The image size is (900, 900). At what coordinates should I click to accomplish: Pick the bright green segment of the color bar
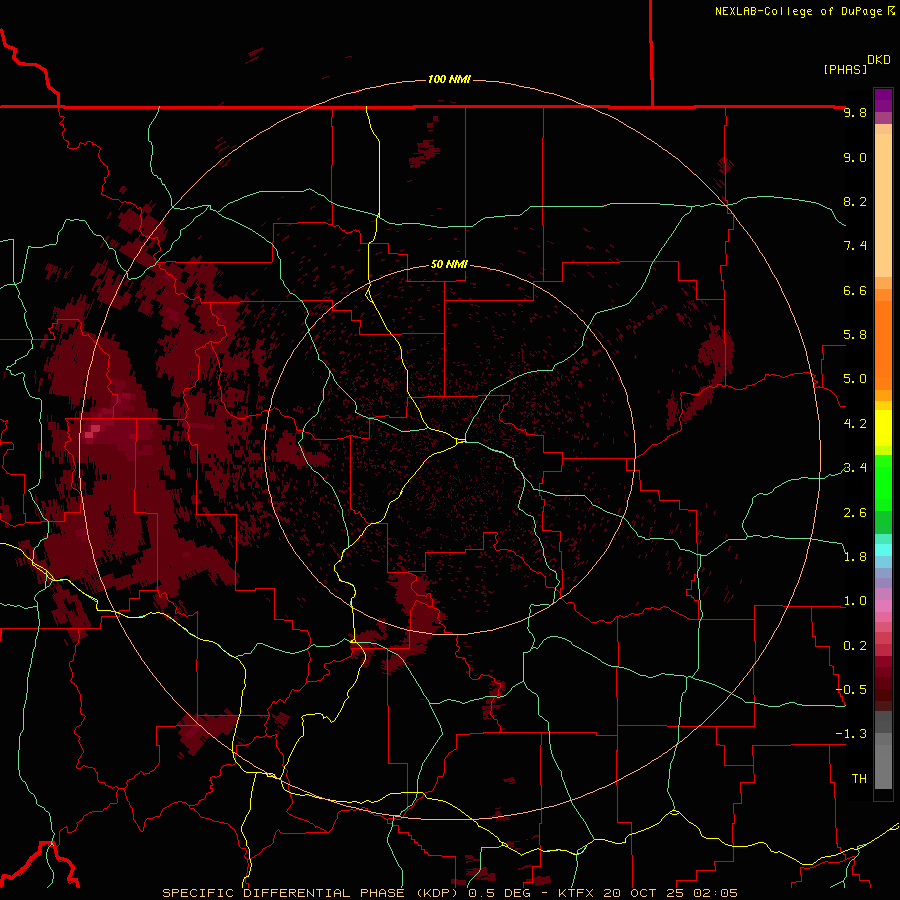[883, 482]
